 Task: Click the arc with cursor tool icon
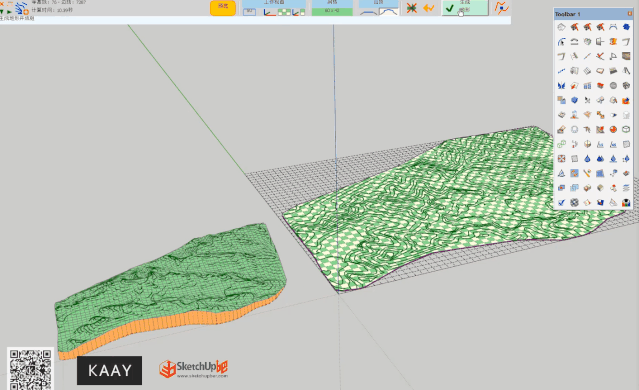561,42
